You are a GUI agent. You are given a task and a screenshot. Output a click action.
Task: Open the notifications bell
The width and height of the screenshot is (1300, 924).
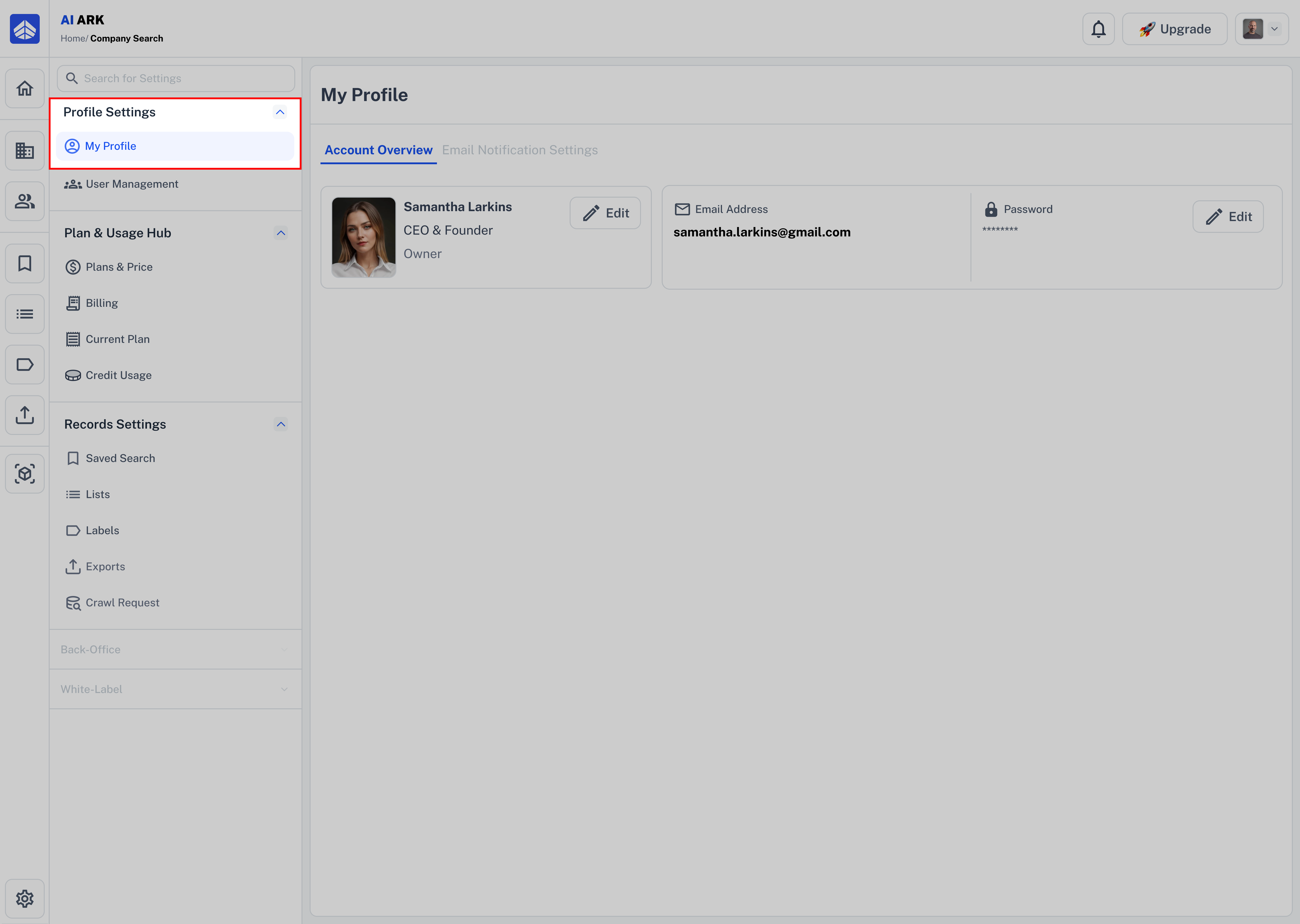(x=1098, y=29)
